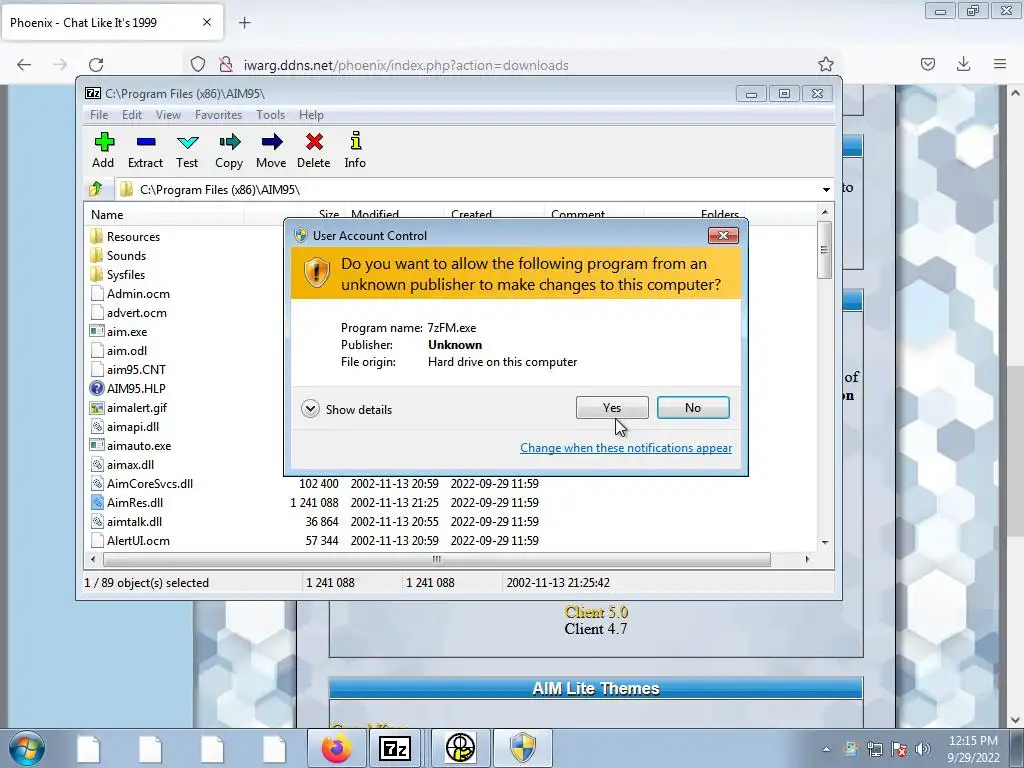Viewport: 1024px width, 768px height.
Task: Click the volume icon in system tray
Action: pyautogui.click(x=922, y=749)
